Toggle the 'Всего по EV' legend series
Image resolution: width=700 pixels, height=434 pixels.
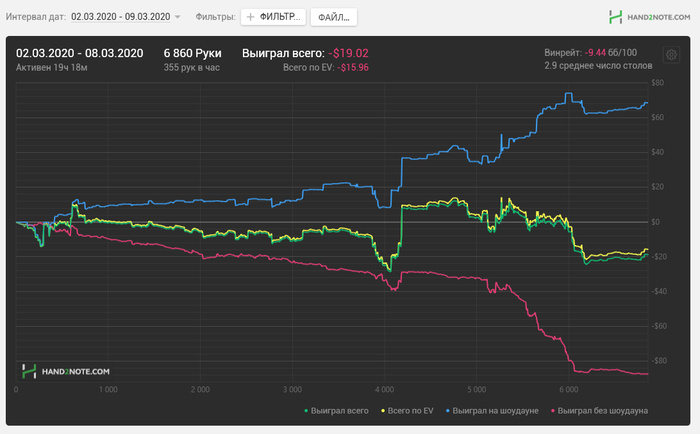tap(407, 411)
